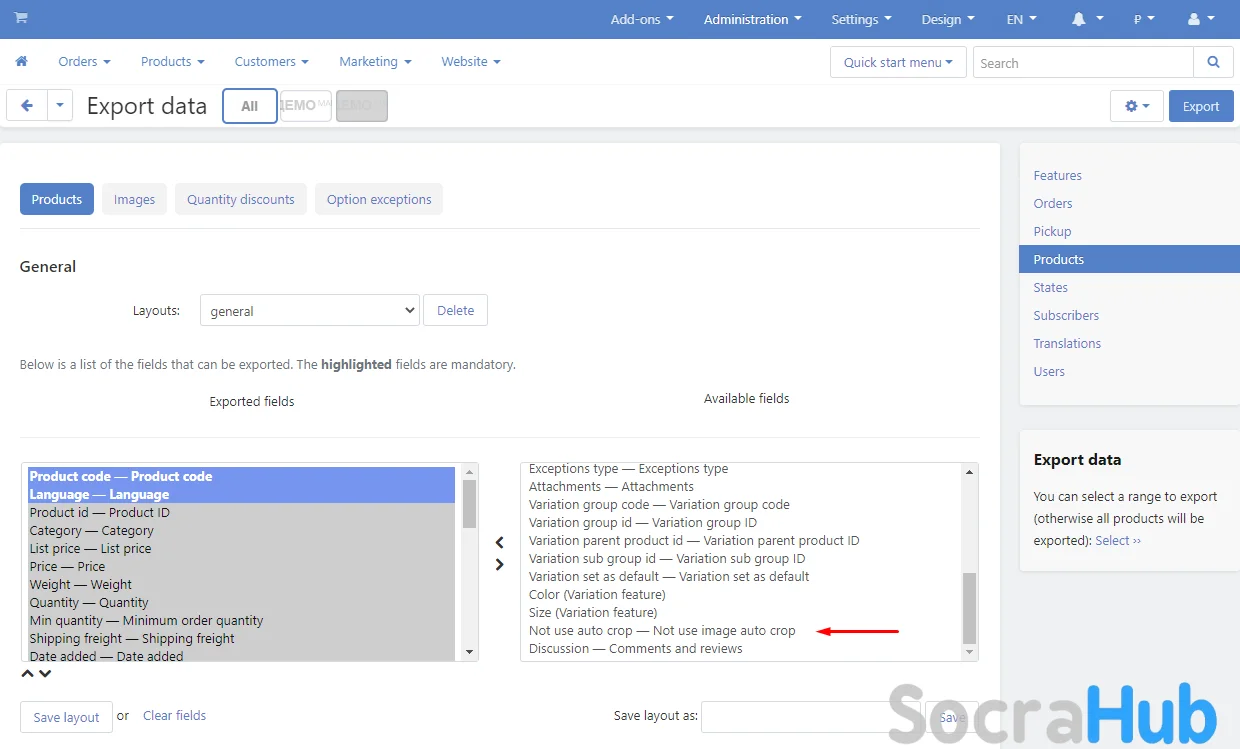Click the search magnifier icon
The image size is (1240, 749).
pos(1213,62)
